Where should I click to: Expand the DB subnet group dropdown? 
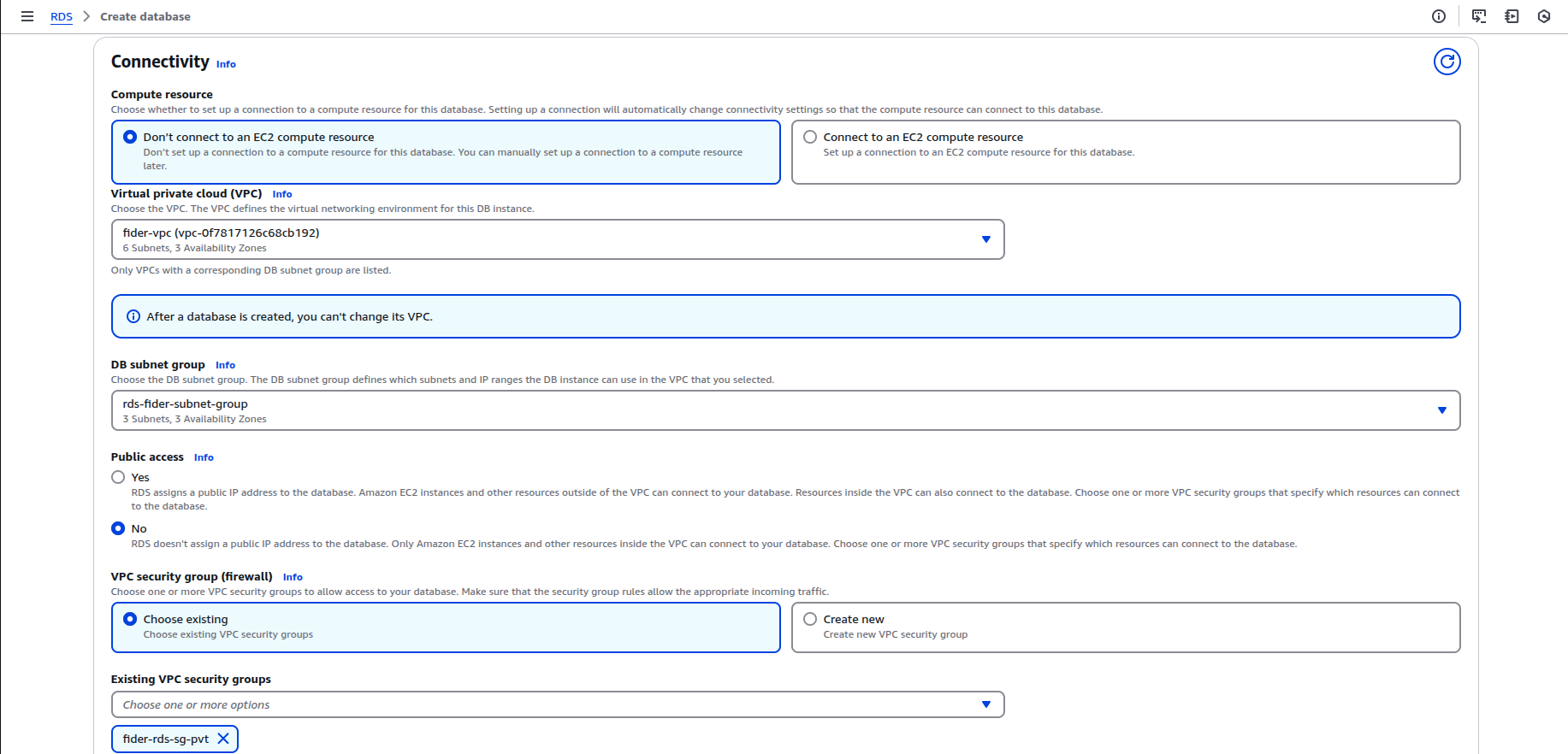784,410
